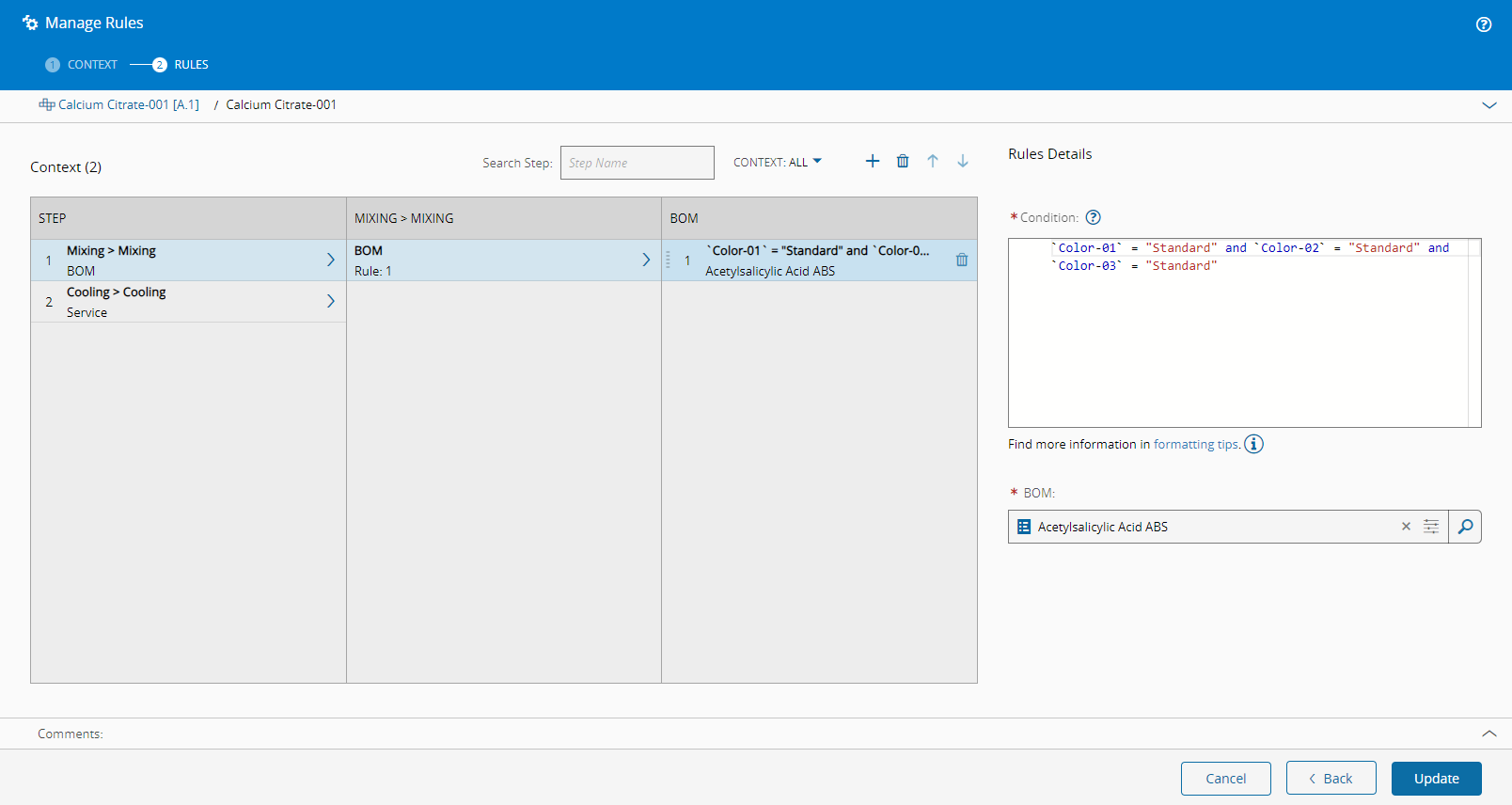Click the Update button

(1436, 779)
